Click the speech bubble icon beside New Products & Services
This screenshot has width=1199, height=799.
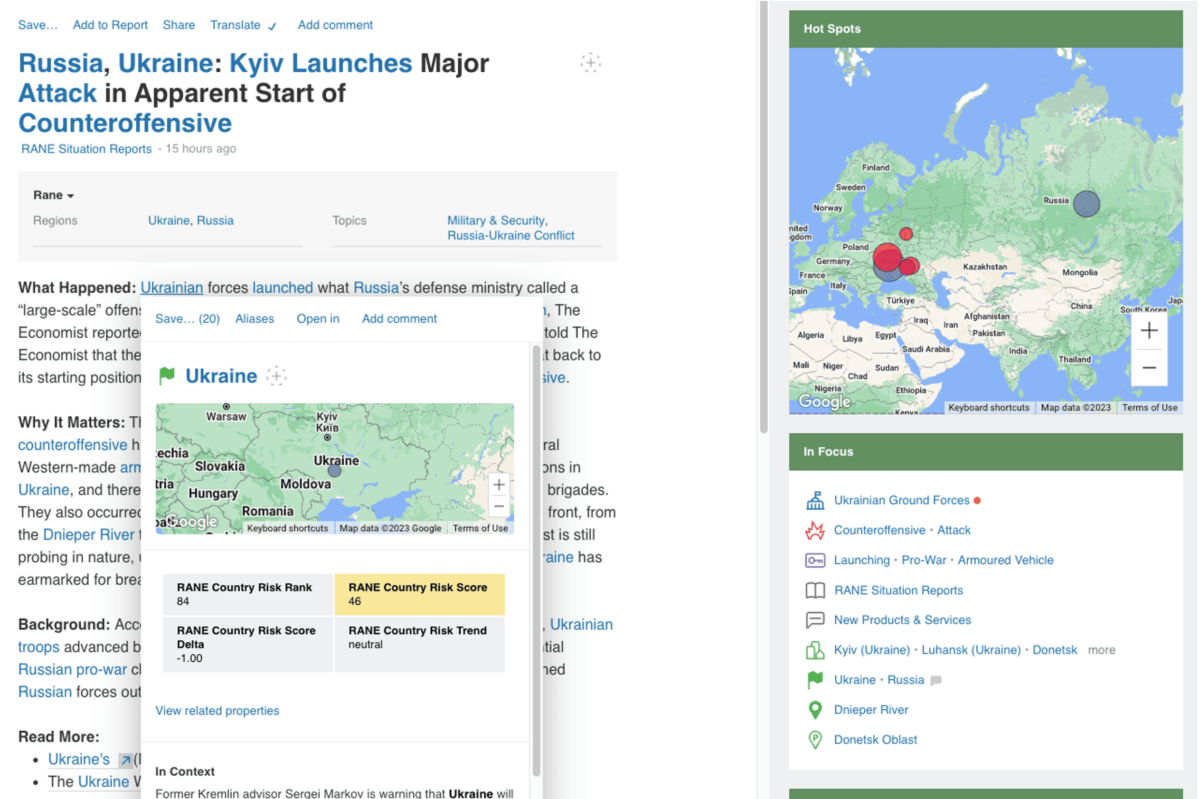(x=815, y=620)
